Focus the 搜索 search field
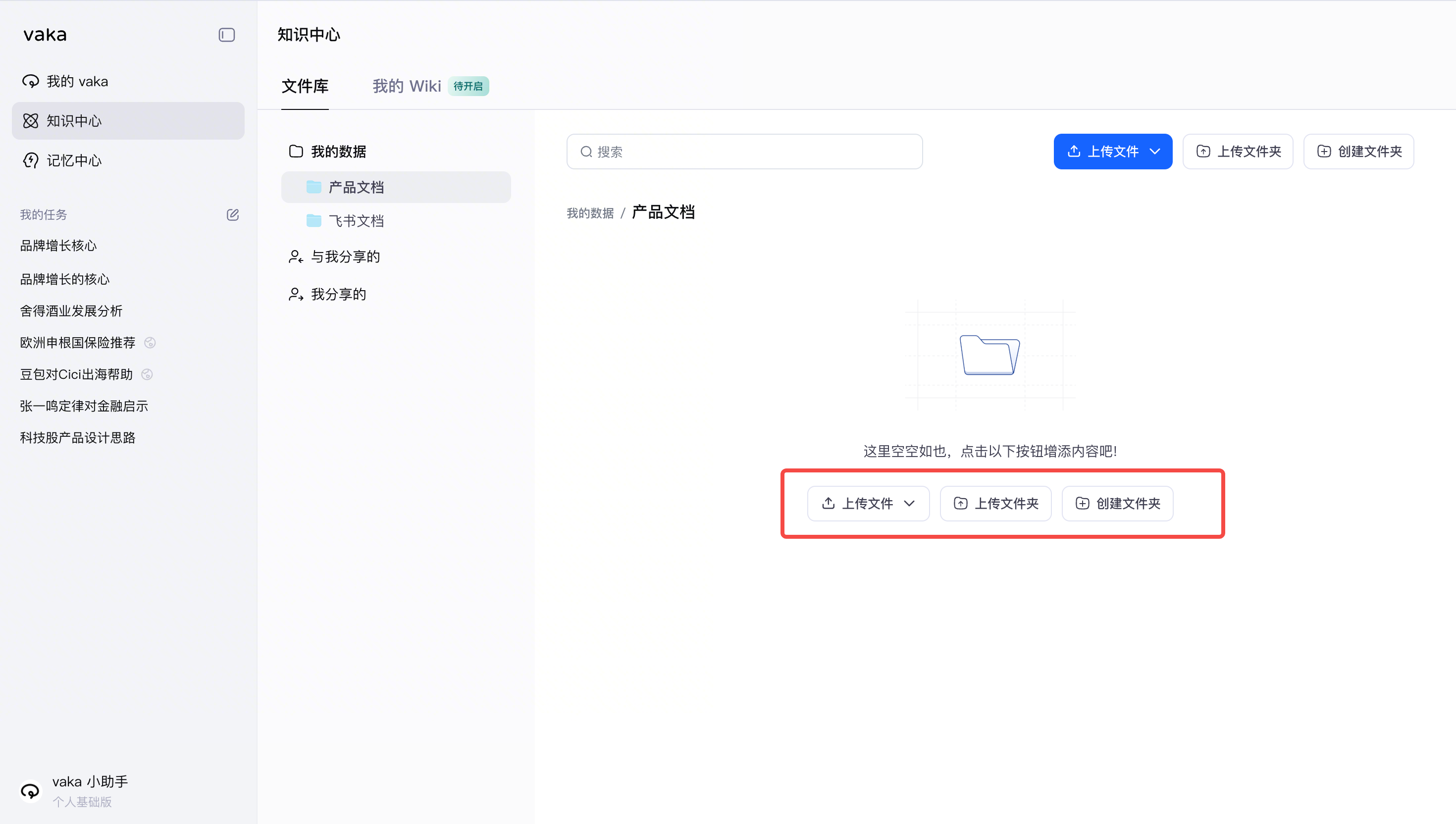 [x=745, y=152]
